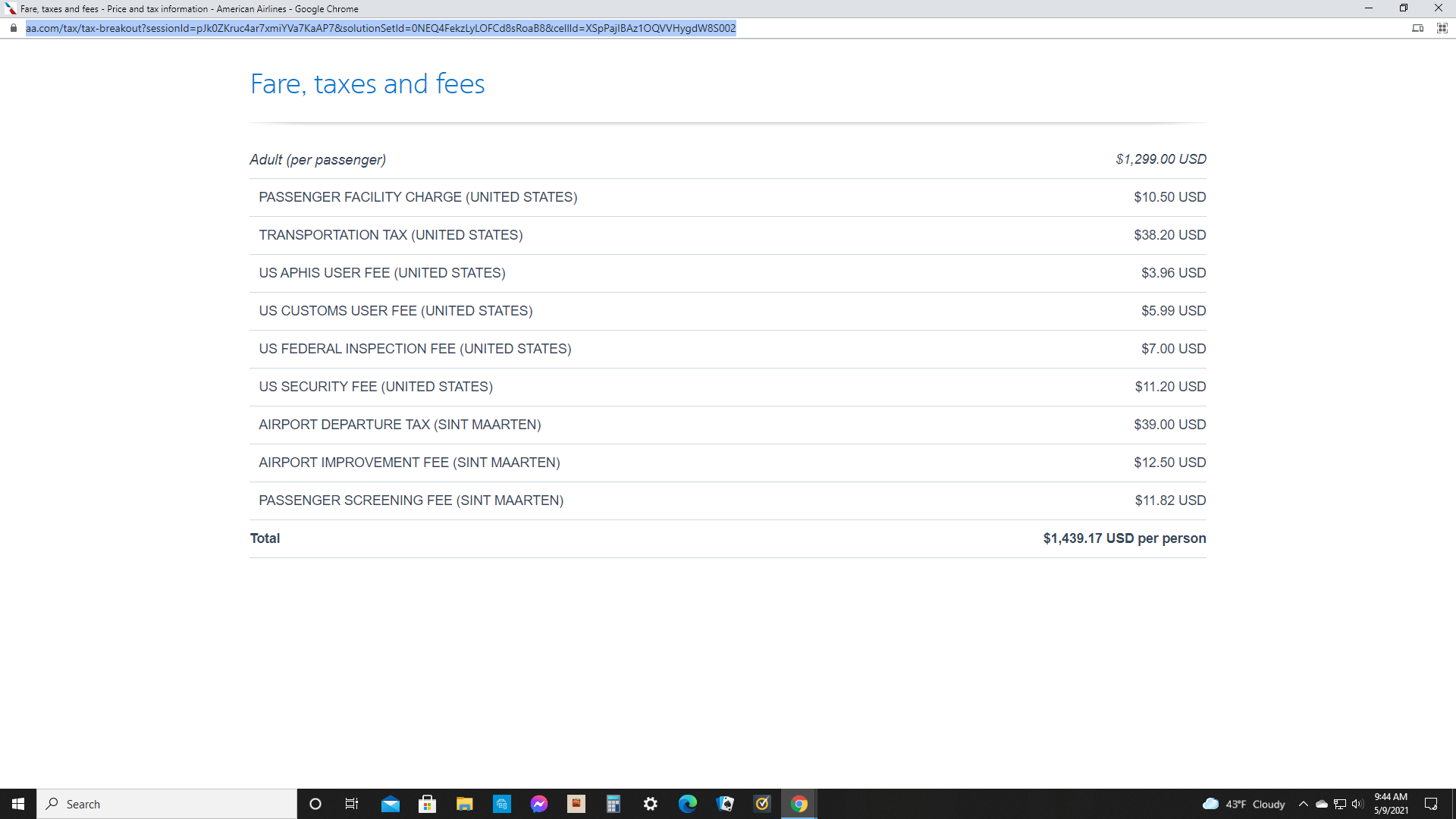The width and height of the screenshot is (1456, 819).
Task: Click the $39.00 USD amount
Action: [x=1169, y=425]
